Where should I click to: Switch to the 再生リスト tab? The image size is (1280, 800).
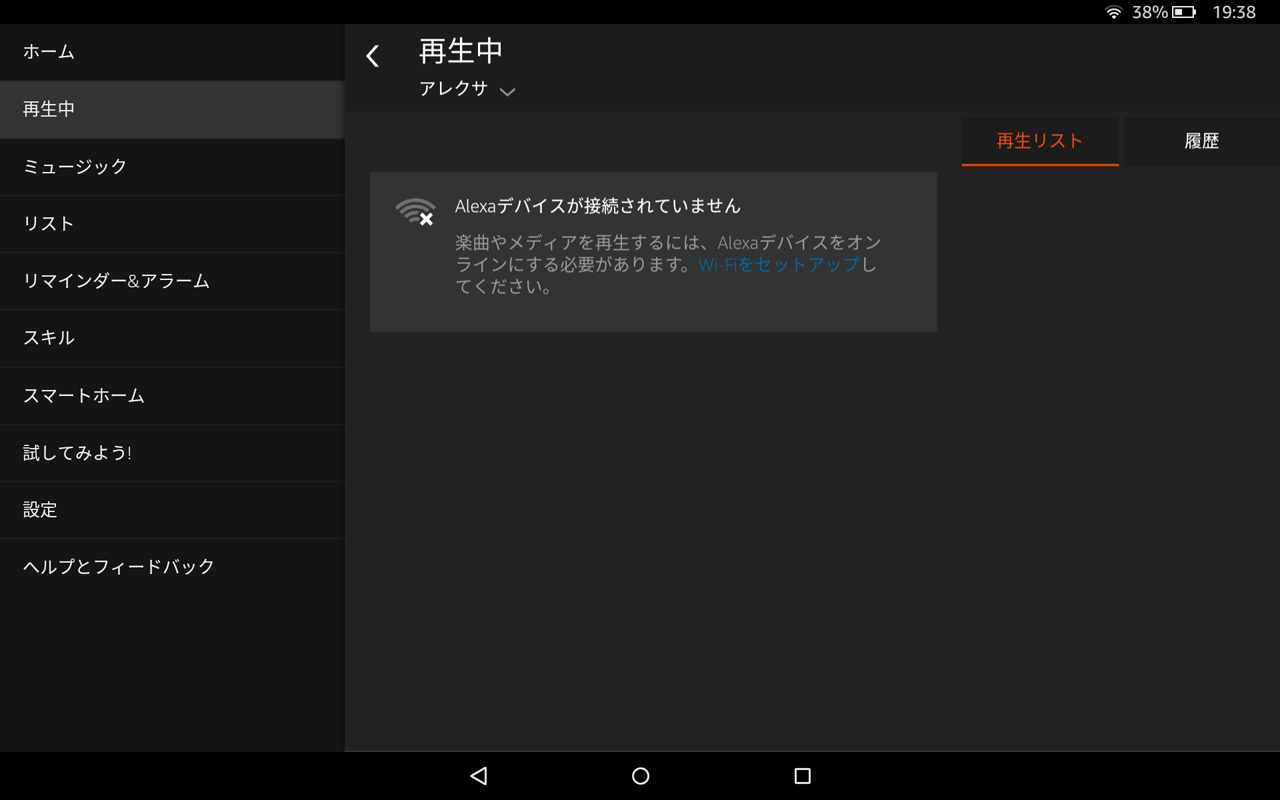tap(1040, 141)
